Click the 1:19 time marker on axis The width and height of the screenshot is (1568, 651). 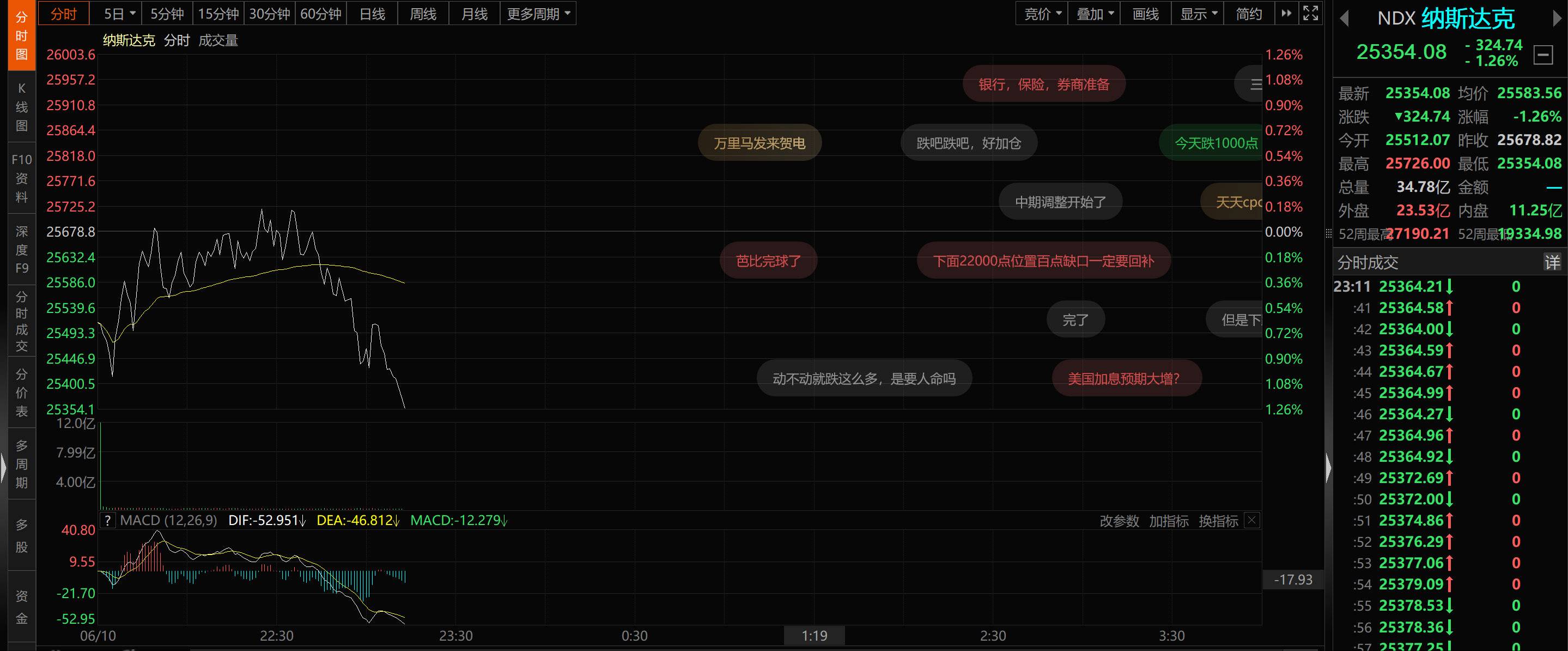point(814,636)
